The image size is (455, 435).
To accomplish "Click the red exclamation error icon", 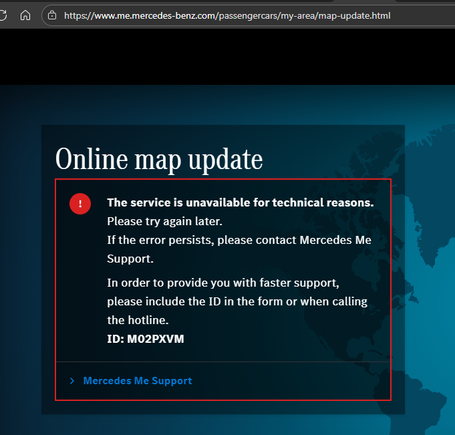I will [80, 204].
